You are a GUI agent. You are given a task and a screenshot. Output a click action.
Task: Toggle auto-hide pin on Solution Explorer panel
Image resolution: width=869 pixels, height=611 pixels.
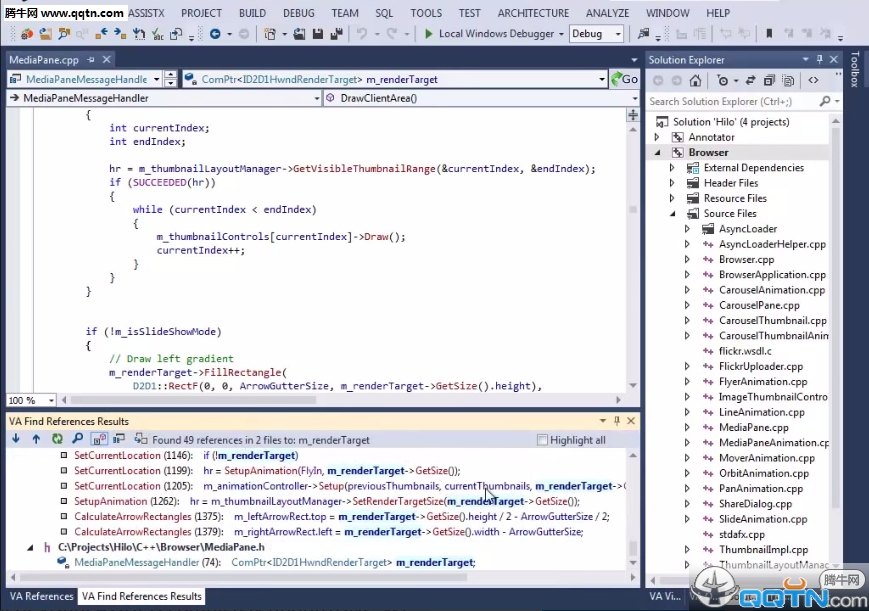click(x=820, y=60)
